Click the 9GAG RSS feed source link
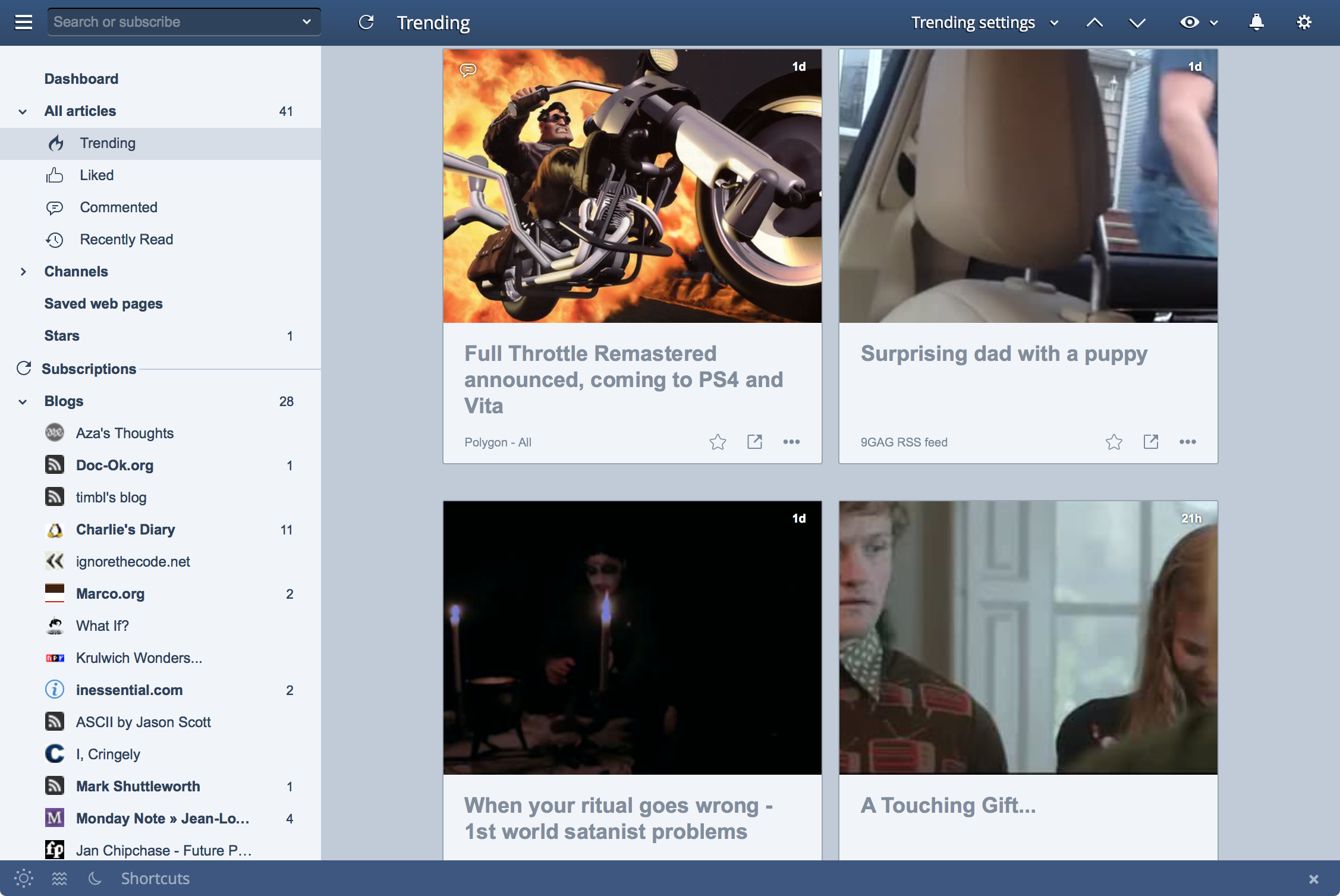The width and height of the screenshot is (1340, 896). [x=904, y=442]
